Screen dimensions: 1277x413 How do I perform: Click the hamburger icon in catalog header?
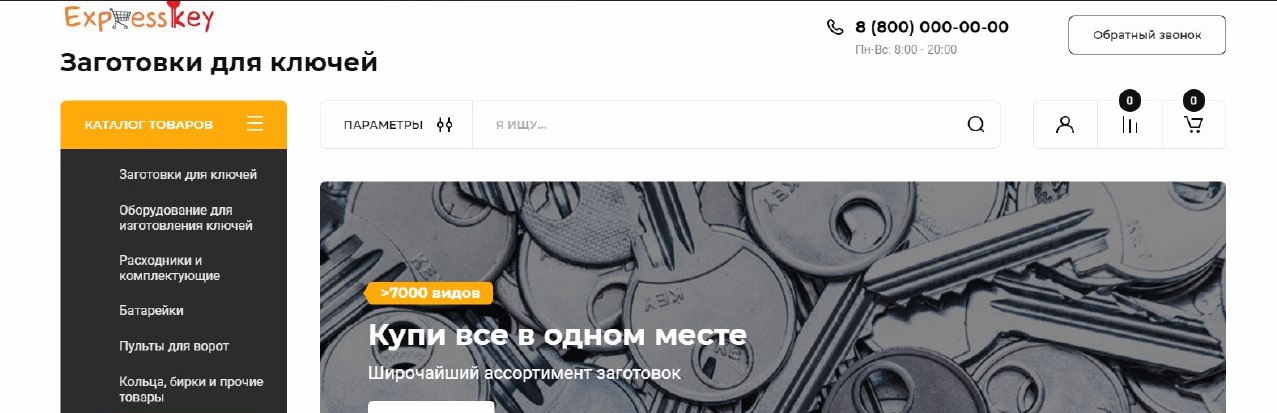[255, 124]
